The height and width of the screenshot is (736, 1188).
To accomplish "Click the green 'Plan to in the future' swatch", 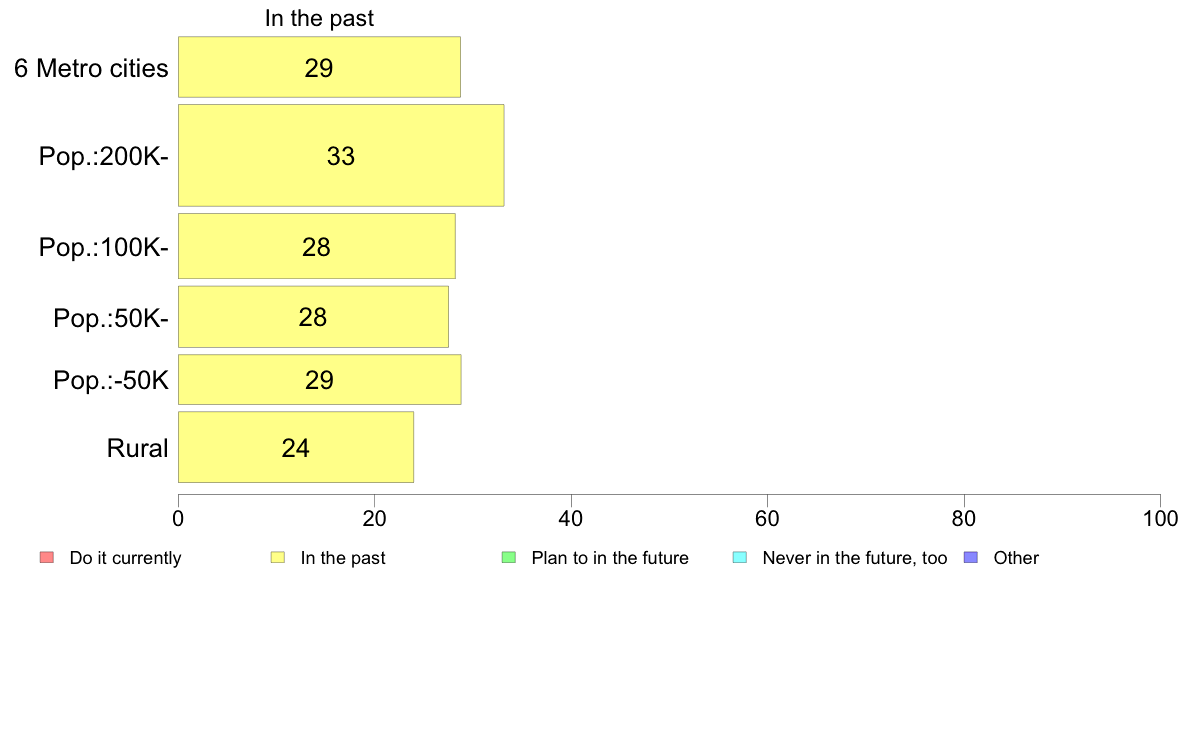I will coord(509,557).
